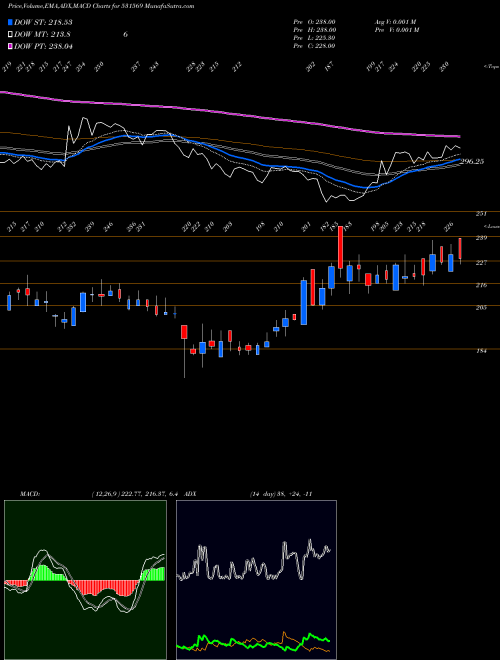
Task: Click the MACD panel title
Action: 29,494
